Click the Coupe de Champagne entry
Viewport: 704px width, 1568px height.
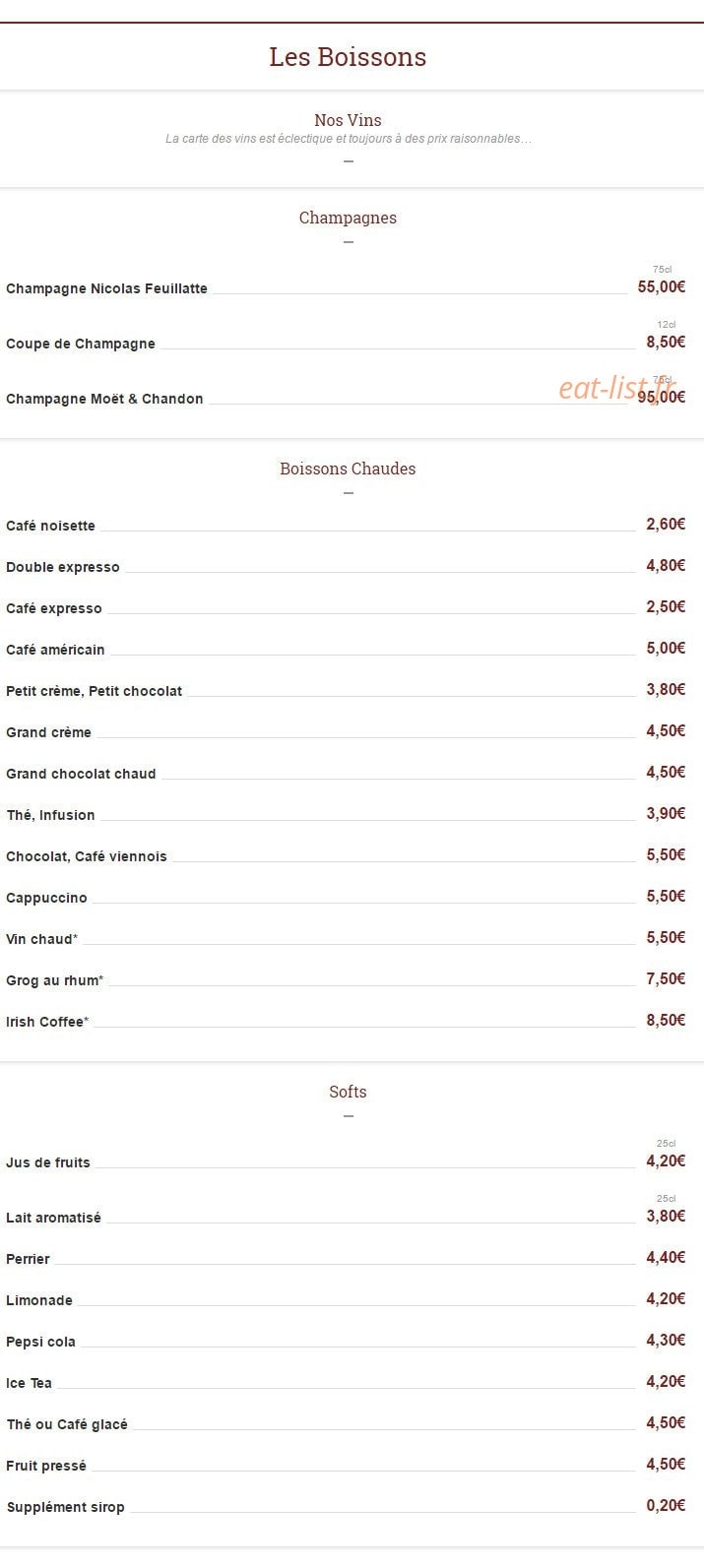(81, 344)
